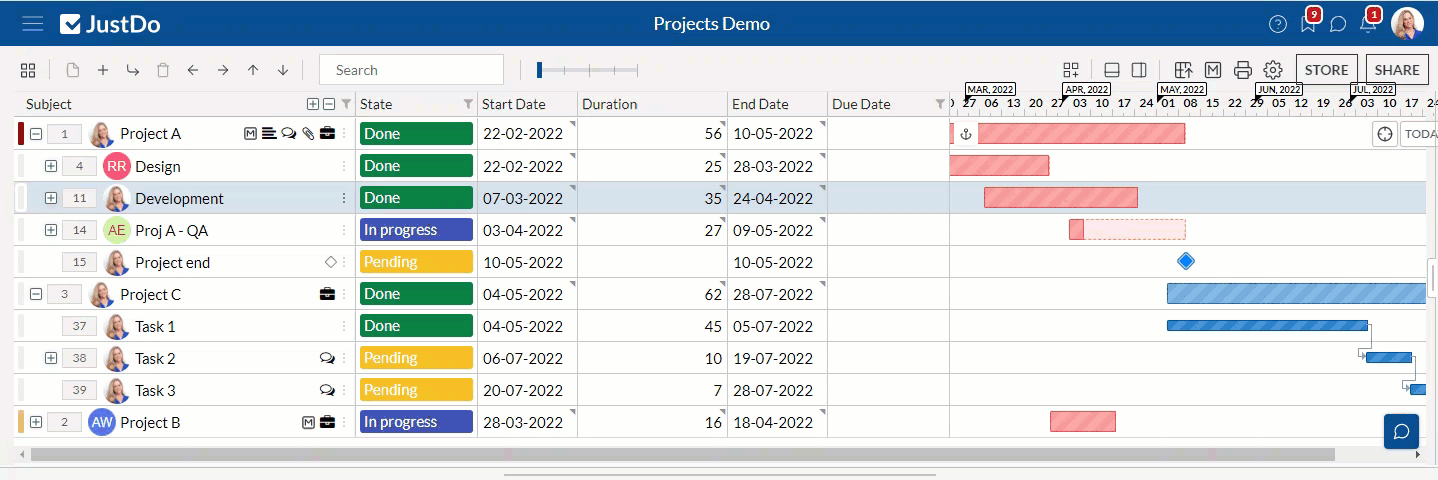This screenshot has width=1438, height=480.
Task: Click the Project A Gantt bar
Action: click(x=1081, y=134)
